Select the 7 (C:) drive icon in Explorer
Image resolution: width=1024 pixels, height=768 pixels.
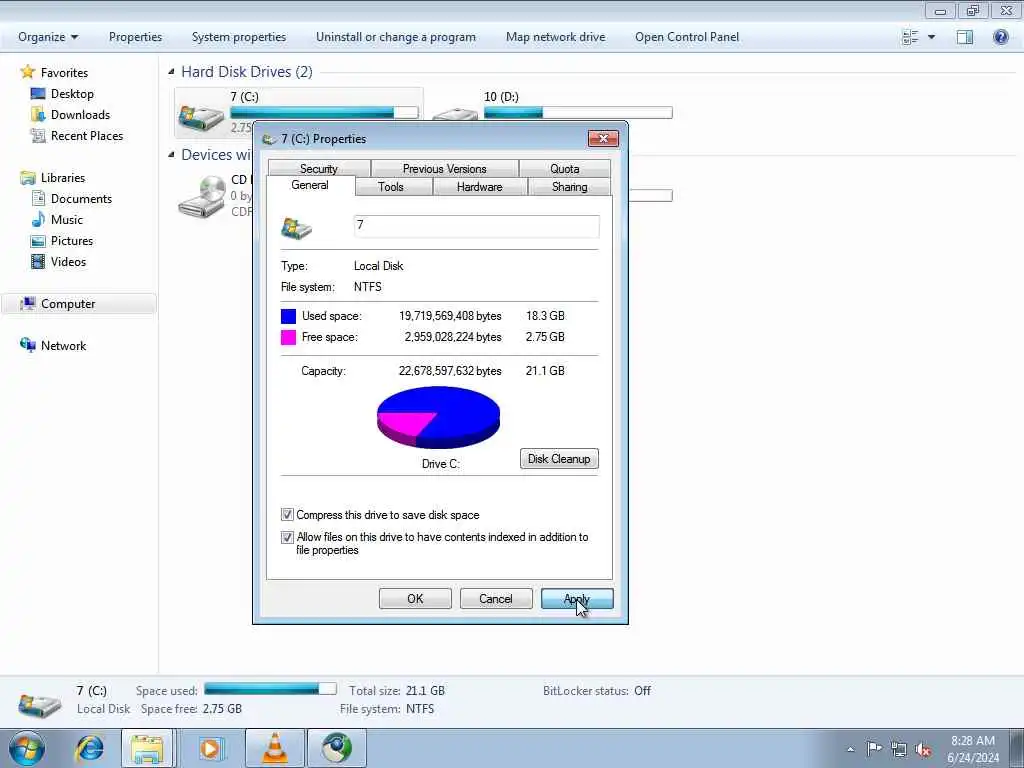pyautogui.click(x=201, y=118)
